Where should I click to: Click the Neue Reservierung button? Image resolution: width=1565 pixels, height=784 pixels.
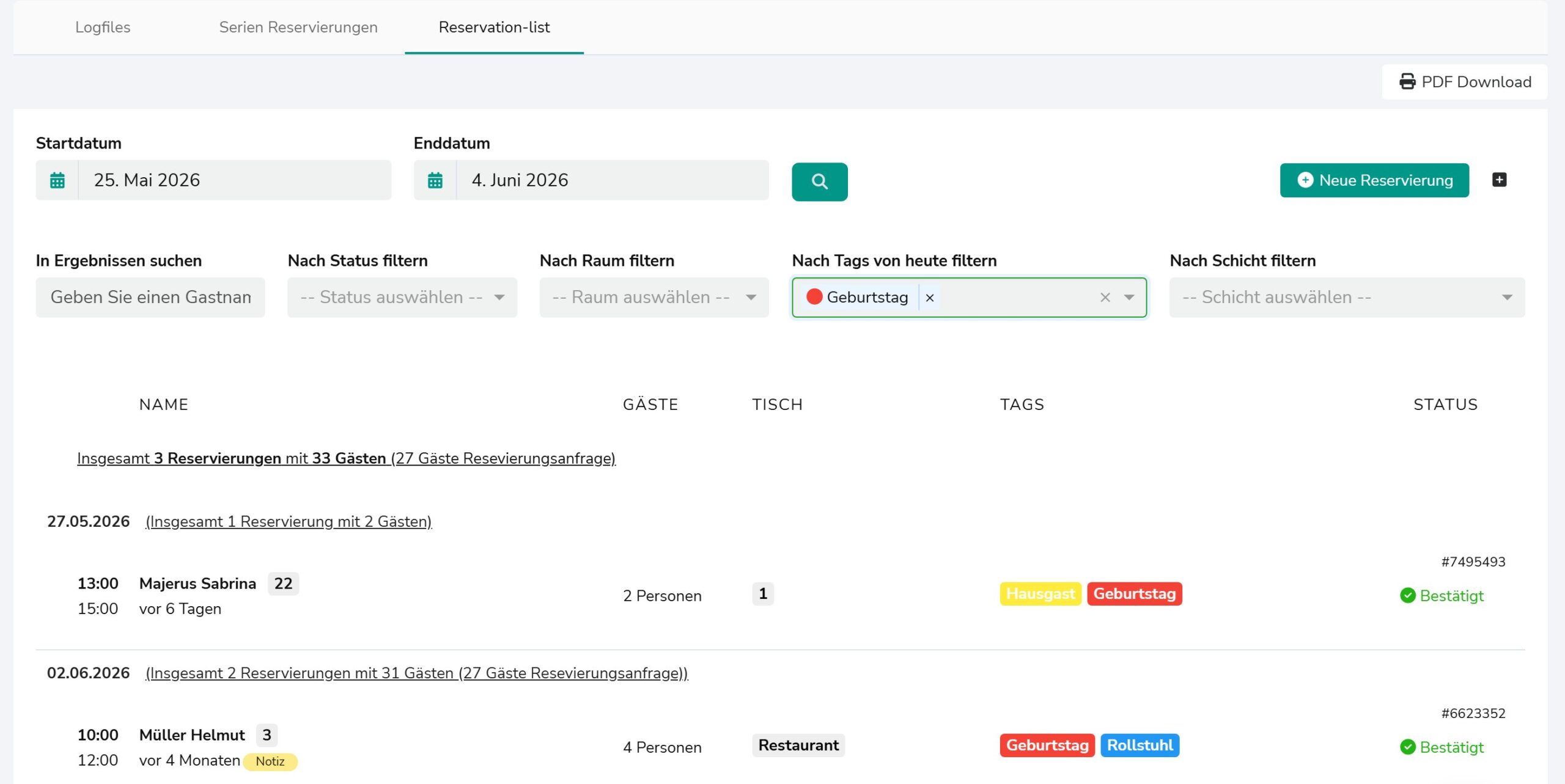1374,180
